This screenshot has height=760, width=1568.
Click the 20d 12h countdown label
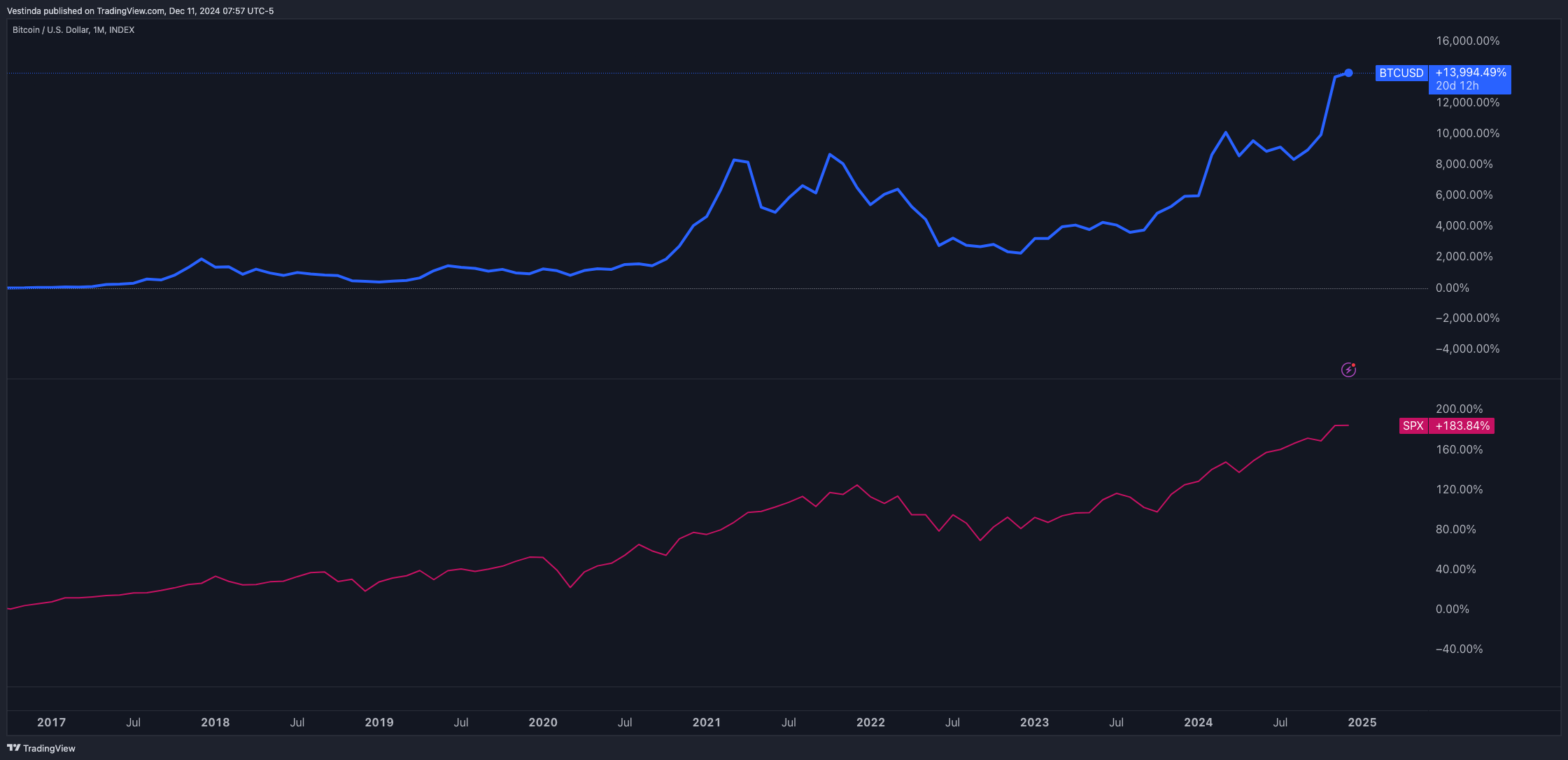[1457, 86]
